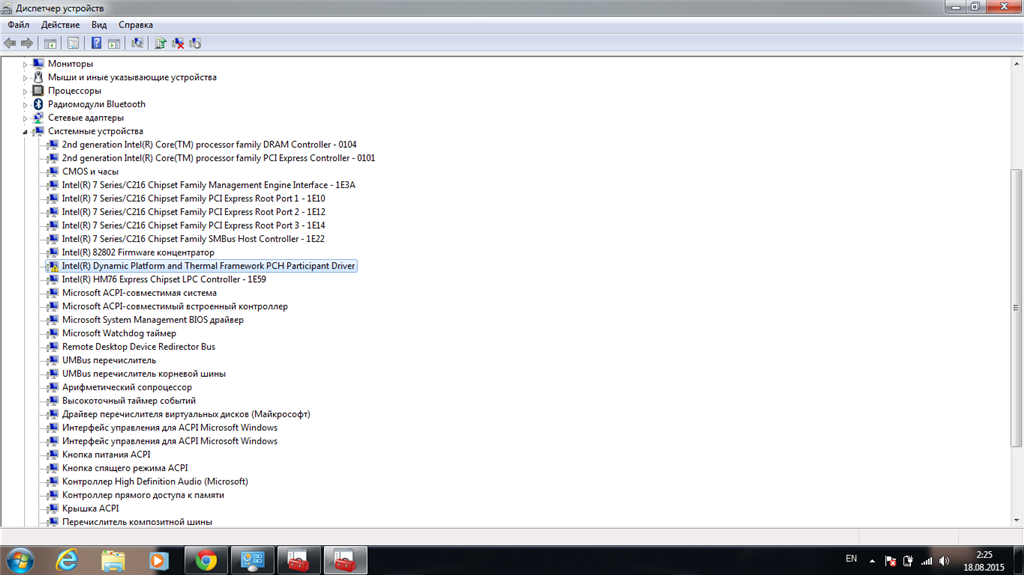Screen dimensions: 1024x575
Task: Select Management Engine Interface - 1E3A
Action: (x=208, y=185)
